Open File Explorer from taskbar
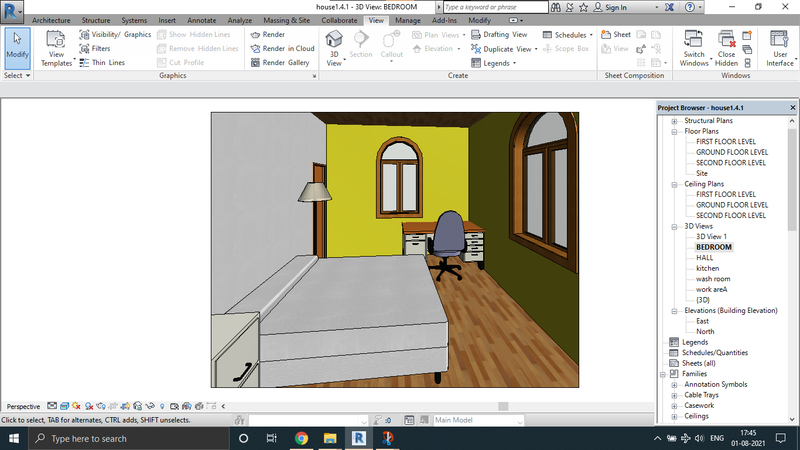The height and width of the screenshot is (450, 800). (330, 438)
